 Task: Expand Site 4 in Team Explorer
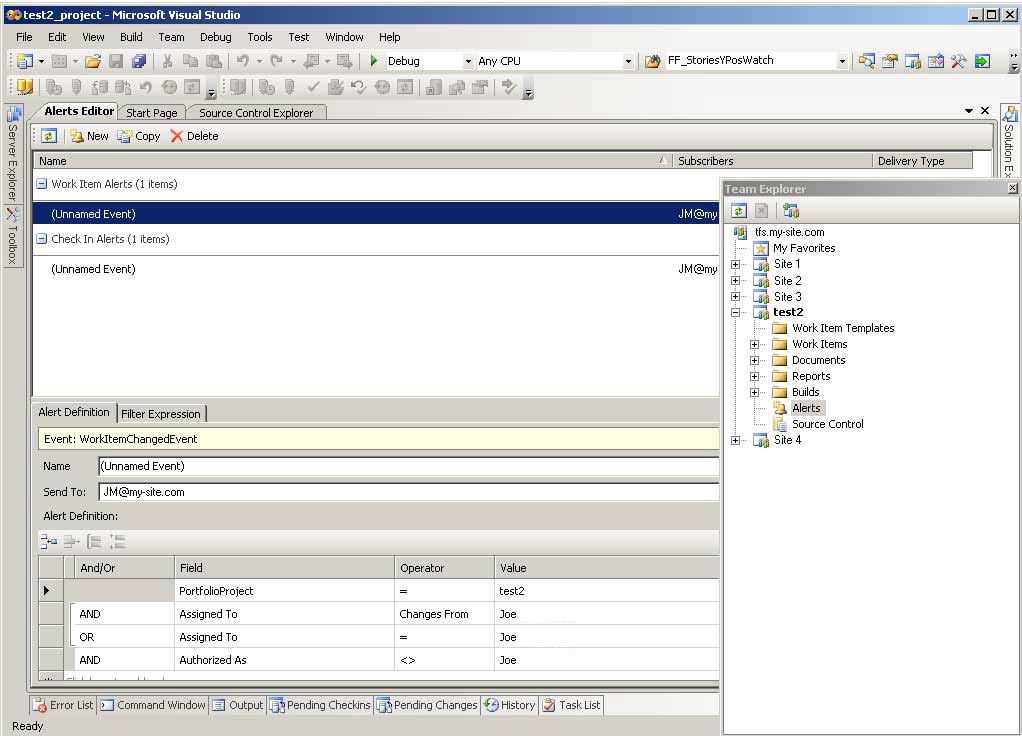736,440
